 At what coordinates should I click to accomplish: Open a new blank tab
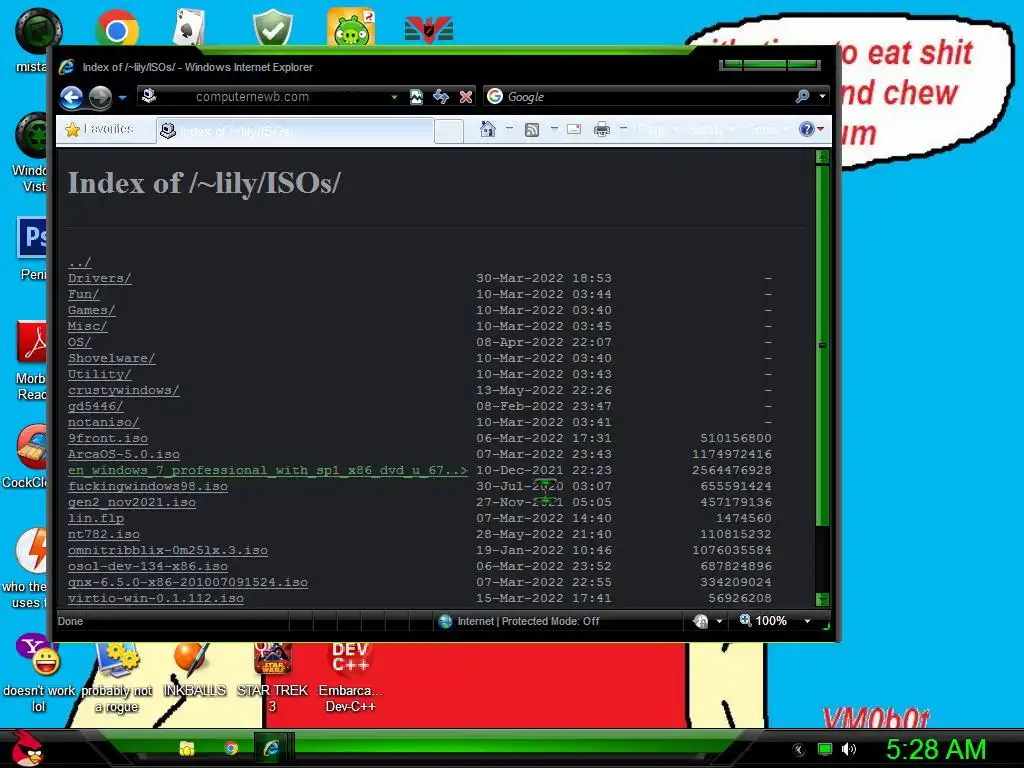[x=449, y=131]
